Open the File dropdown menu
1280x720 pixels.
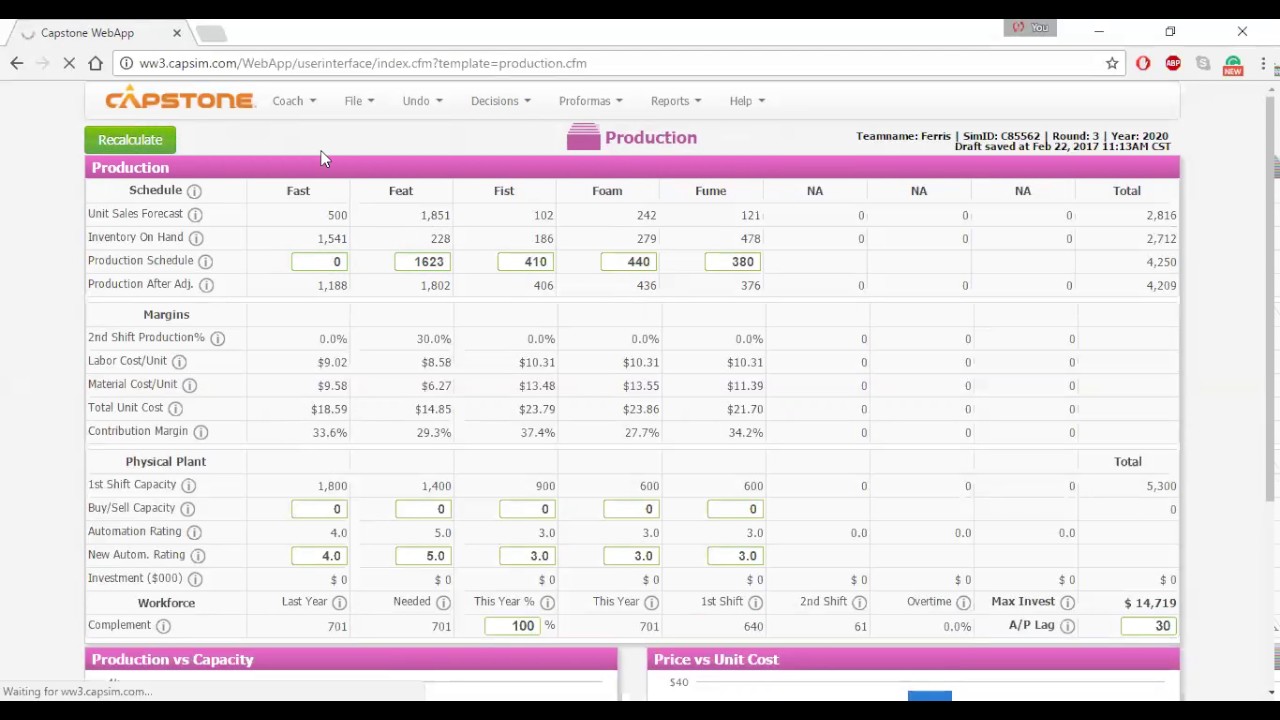click(359, 101)
